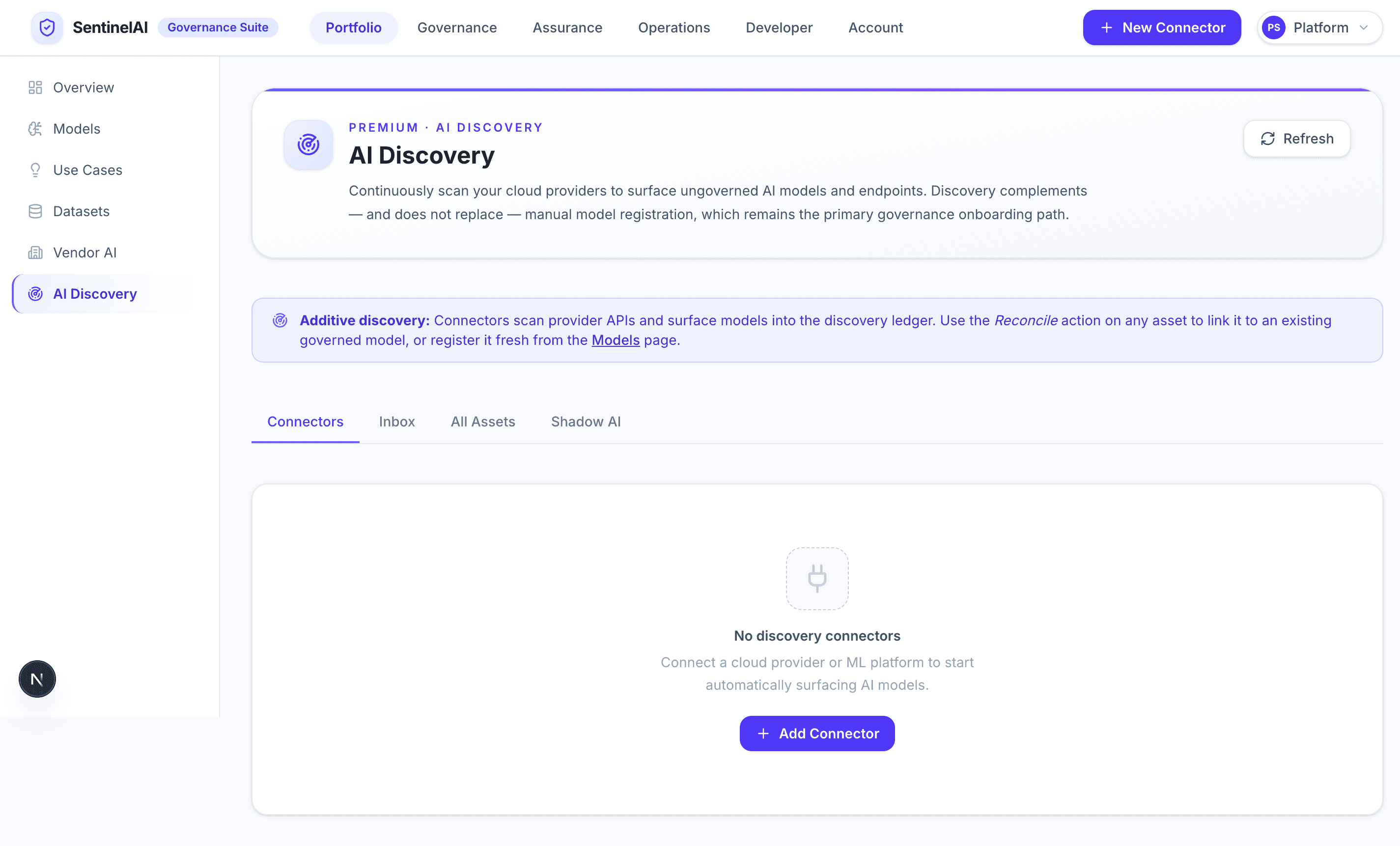This screenshot has width=1400, height=846.
Task: Select the Overview grid icon in sidebar
Action: (35, 87)
